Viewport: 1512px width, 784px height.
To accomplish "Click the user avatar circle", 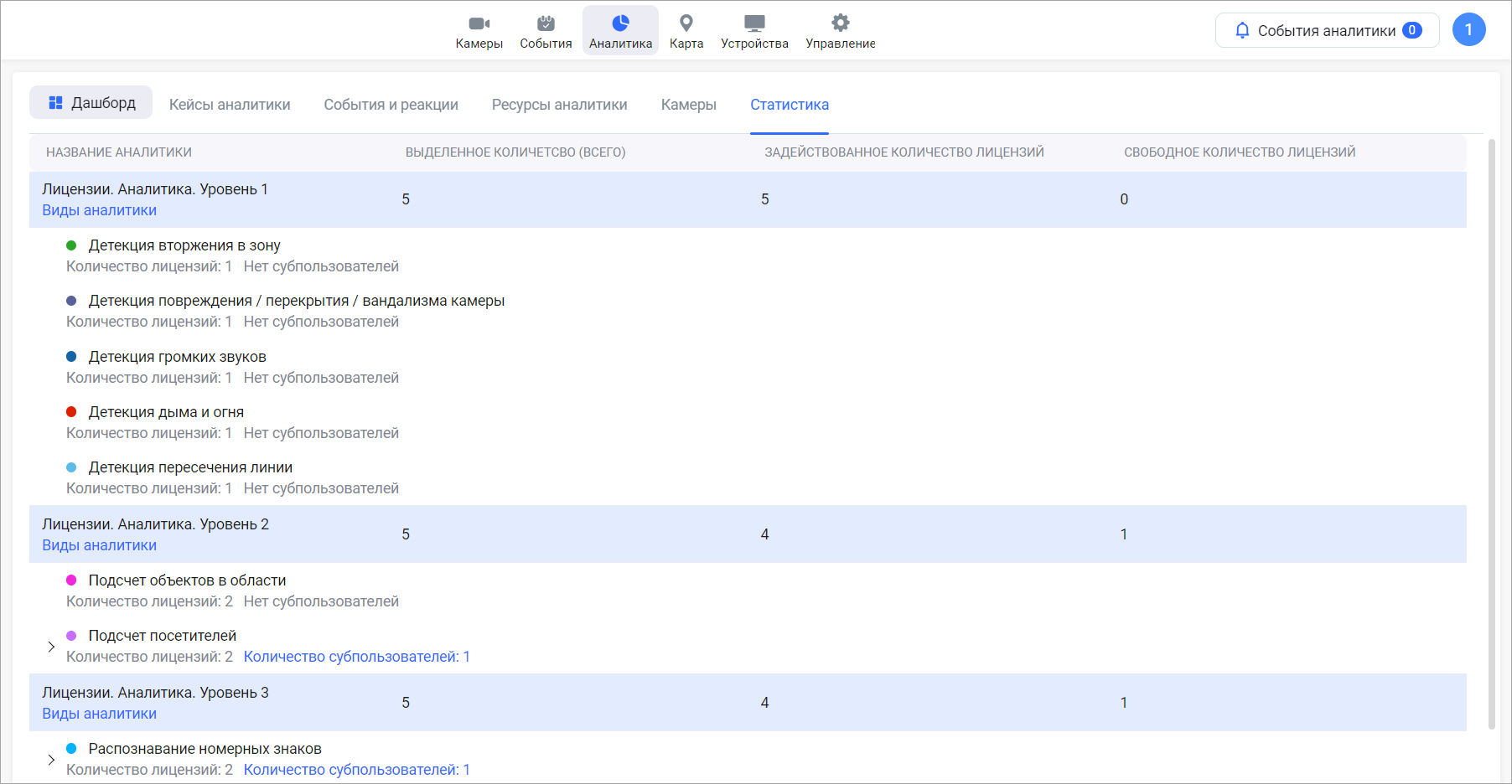I will click(1468, 30).
